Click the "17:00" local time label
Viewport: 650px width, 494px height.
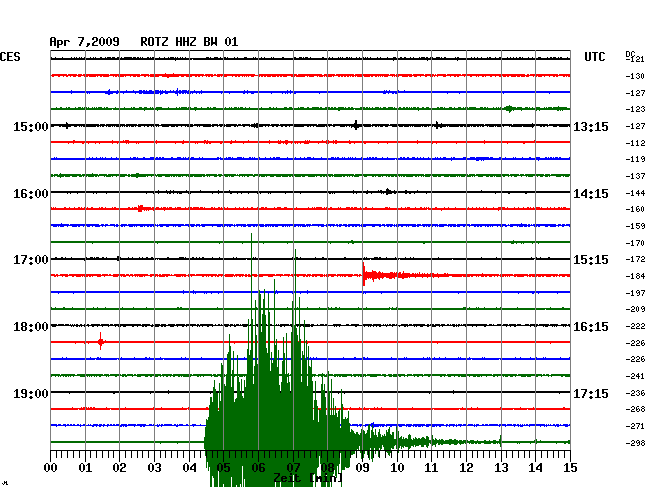(x=31, y=260)
